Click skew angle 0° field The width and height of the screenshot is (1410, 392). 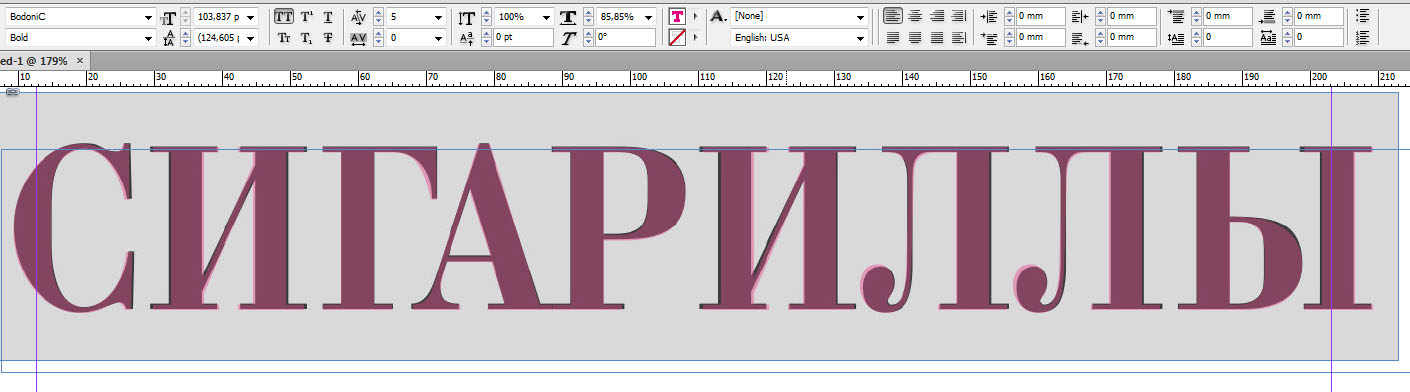[626, 38]
